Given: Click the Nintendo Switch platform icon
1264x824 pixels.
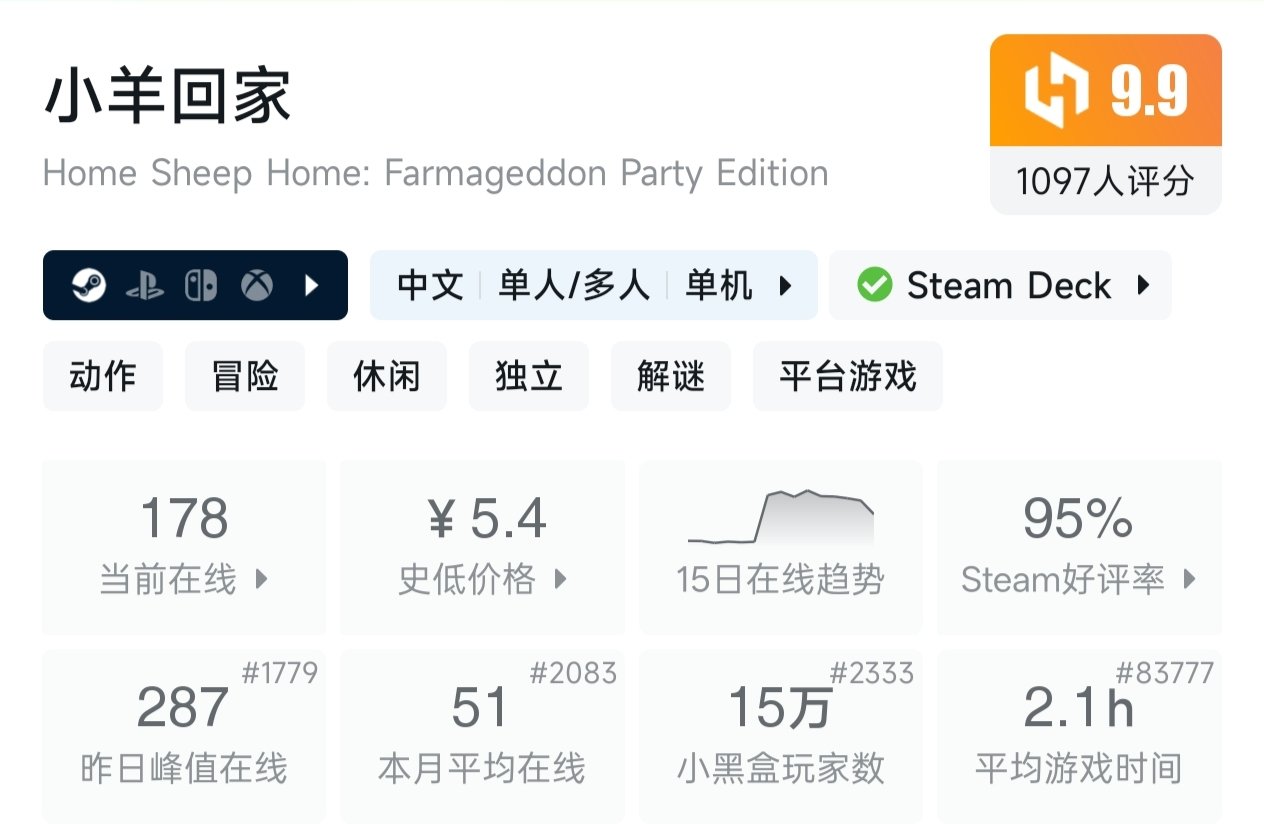Looking at the screenshot, I should 200,286.
